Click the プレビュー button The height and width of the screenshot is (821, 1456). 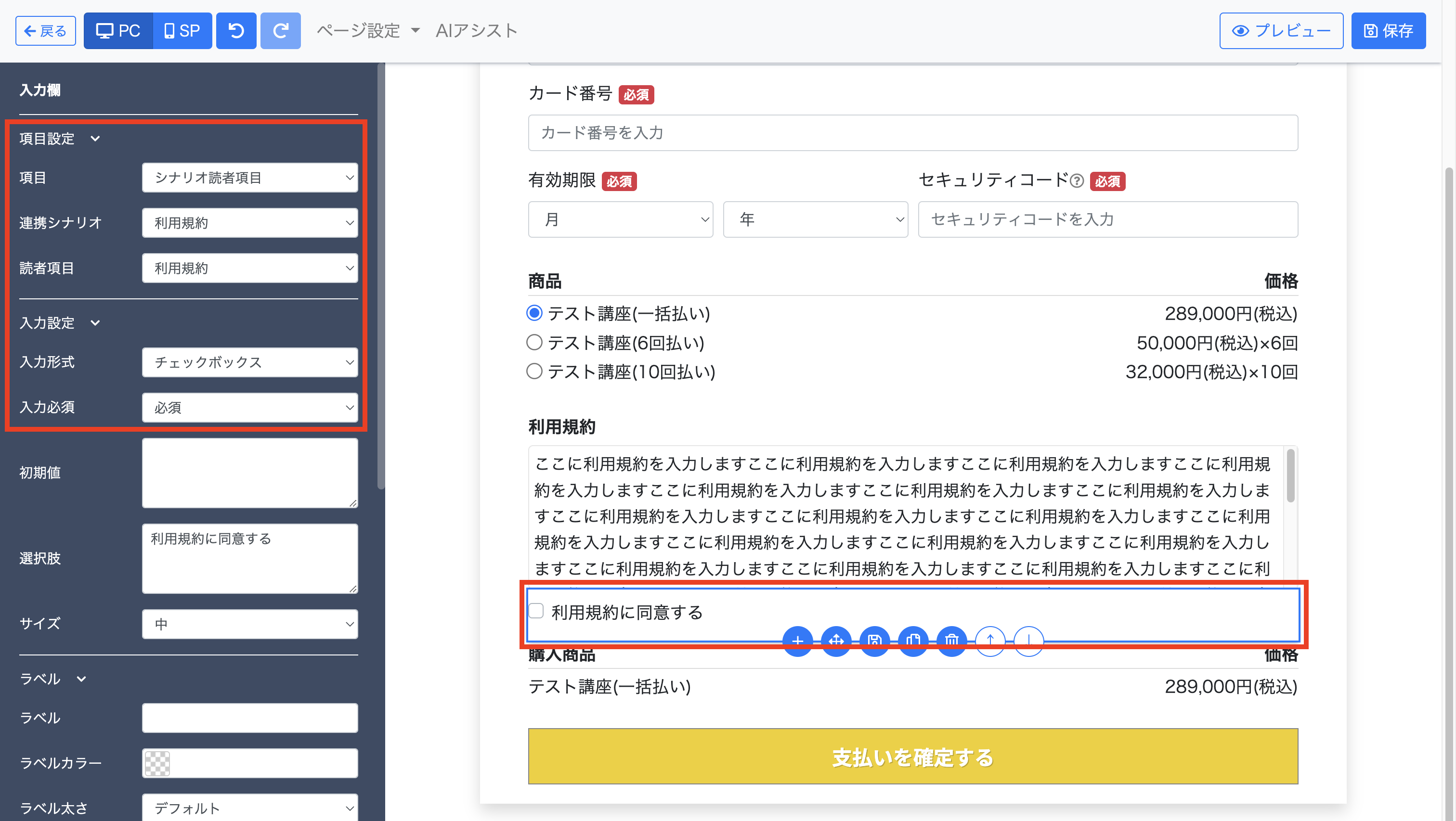(1280, 30)
